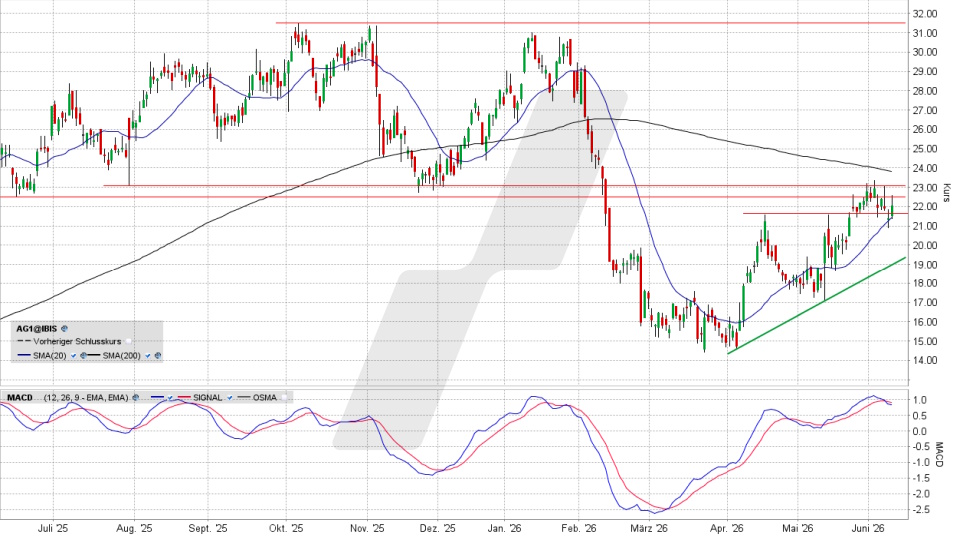Click the Jan. '26 date label
The width and height of the screenshot is (960, 540).
click(x=504, y=528)
